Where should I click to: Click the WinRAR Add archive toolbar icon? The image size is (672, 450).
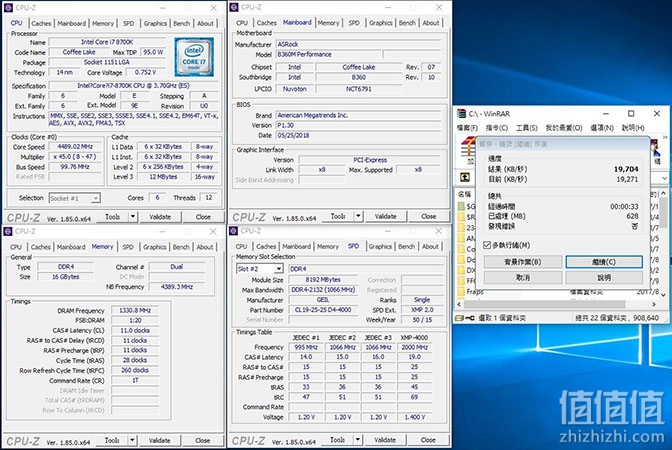pos(468,149)
